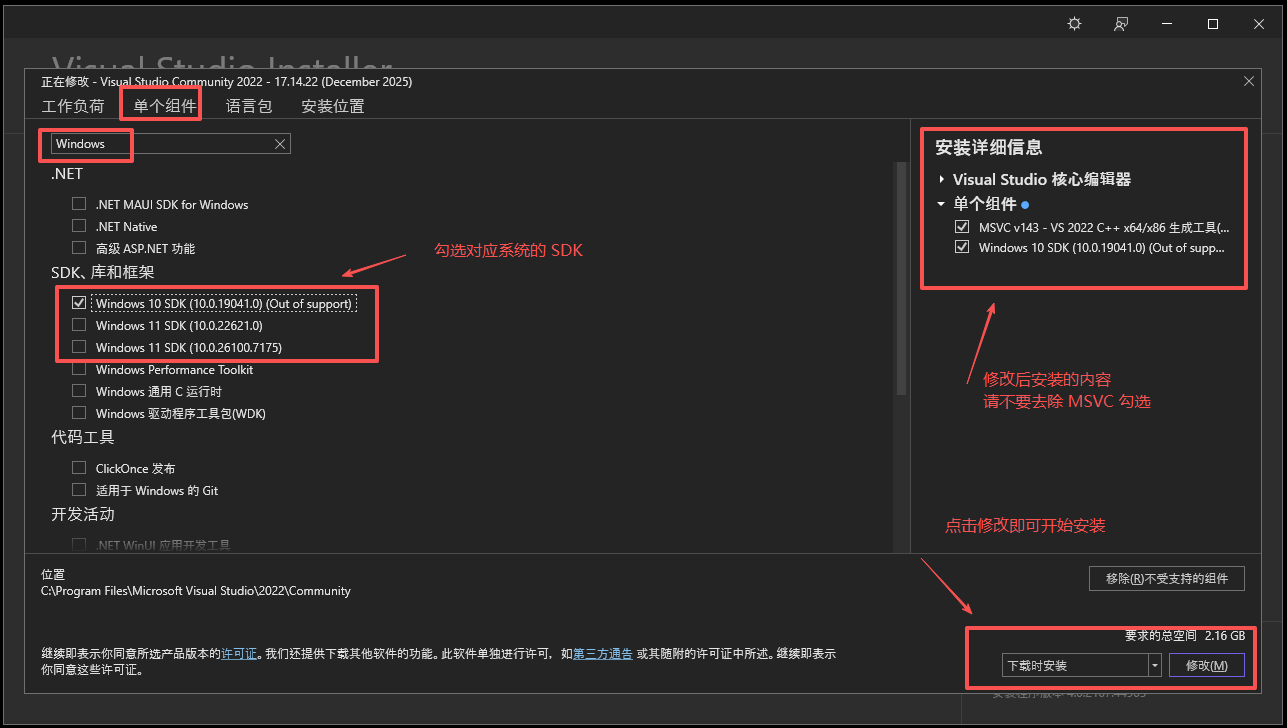Close the modify dialog with its X
The width and height of the screenshot is (1287, 728).
click(1248, 81)
